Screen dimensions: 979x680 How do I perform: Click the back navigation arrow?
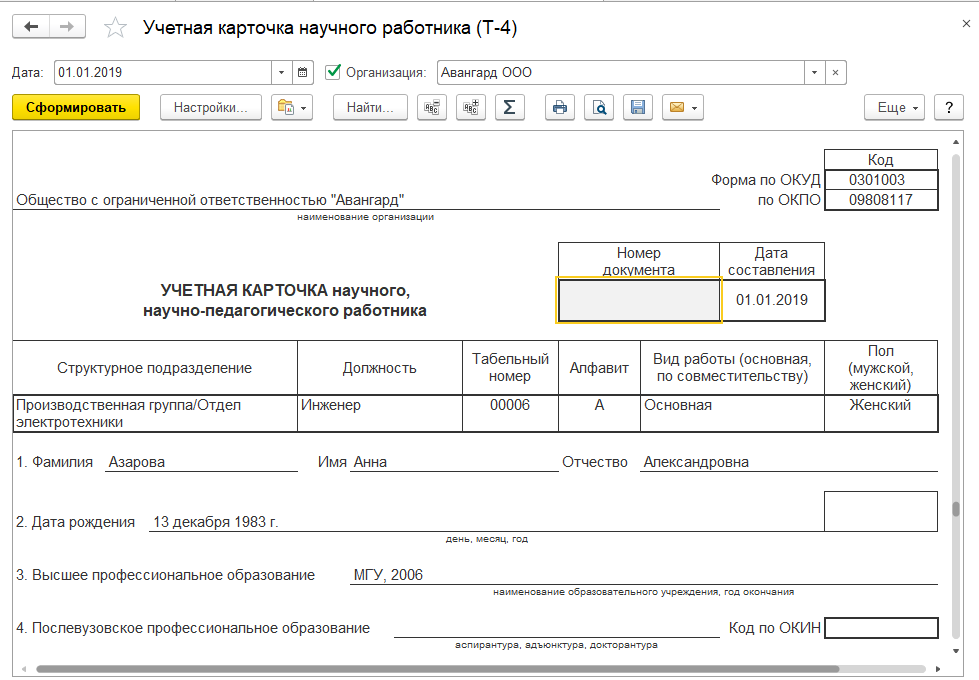(31, 27)
